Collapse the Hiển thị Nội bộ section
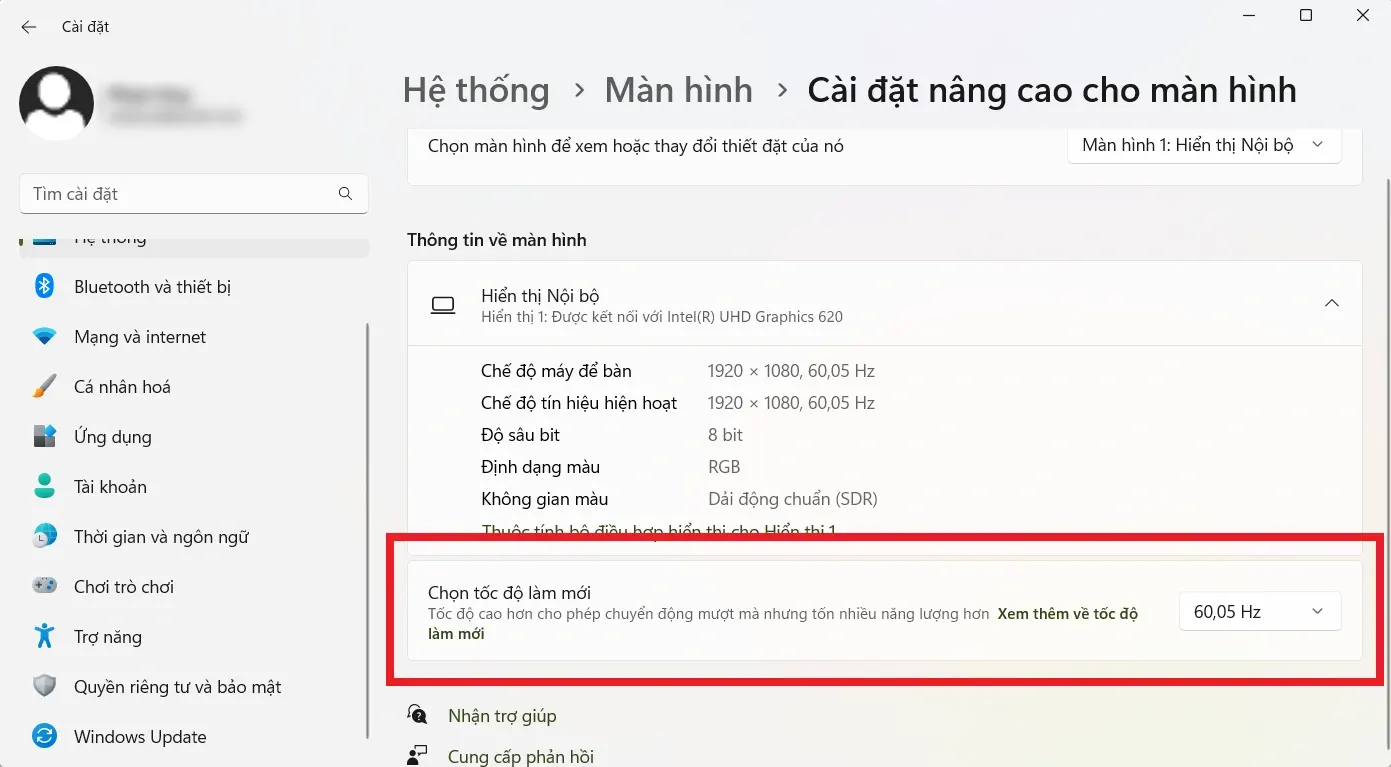Image resolution: width=1391 pixels, height=767 pixels. point(1331,303)
